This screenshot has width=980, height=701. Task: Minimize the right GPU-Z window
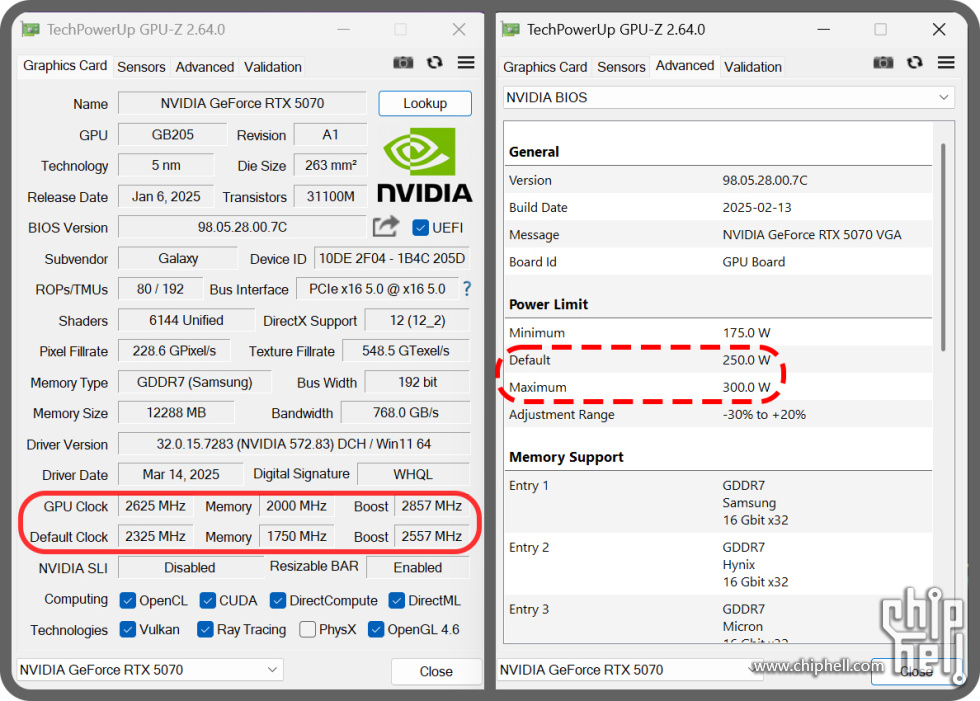coord(824,29)
